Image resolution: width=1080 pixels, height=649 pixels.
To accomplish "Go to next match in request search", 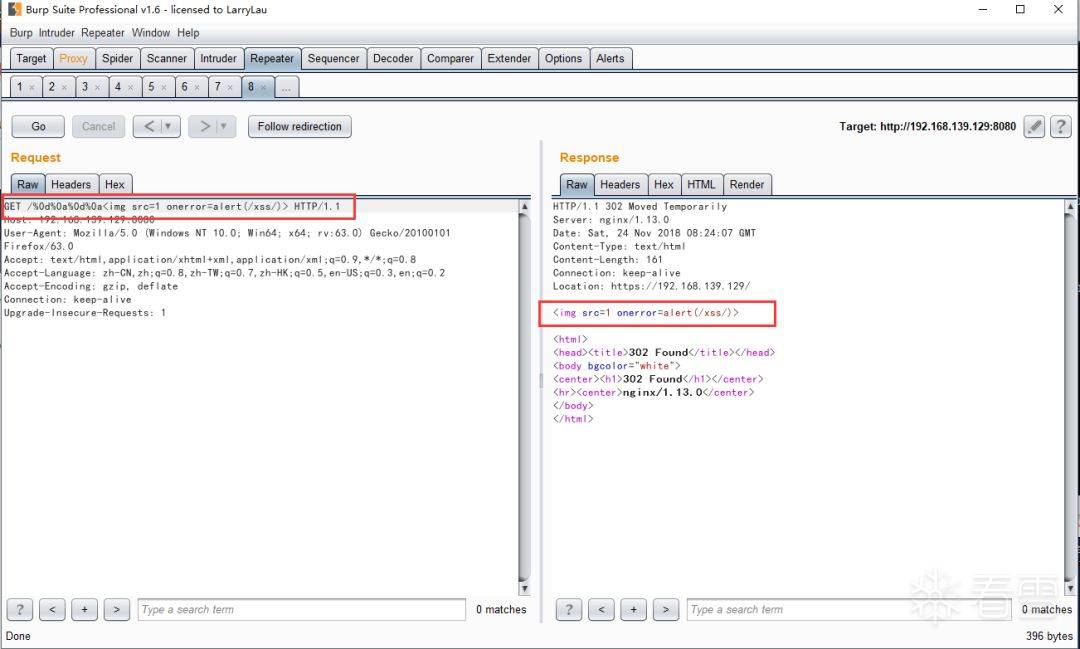I will pyautogui.click(x=116, y=610).
